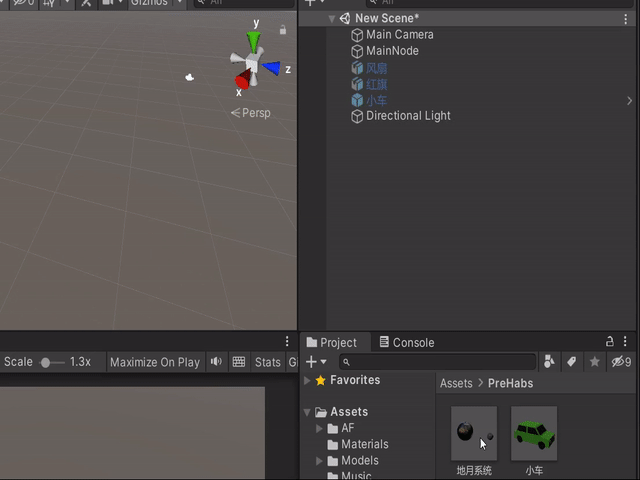Image resolution: width=640 pixels, height=480 pixels.
Task: Toggle the Project panel lock icon
Action: click(x=610, y=341)
